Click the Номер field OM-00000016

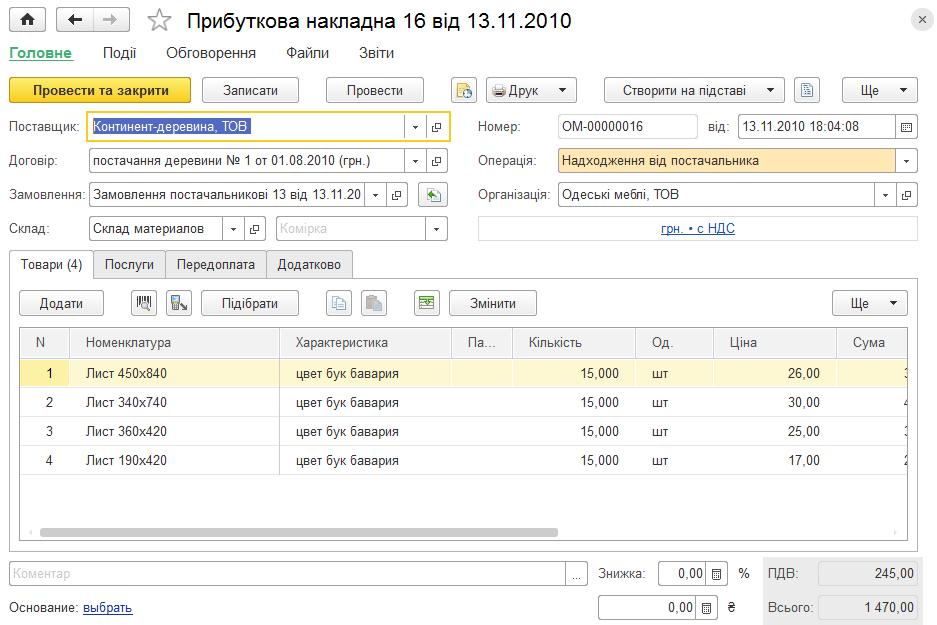tap(627, 127)
